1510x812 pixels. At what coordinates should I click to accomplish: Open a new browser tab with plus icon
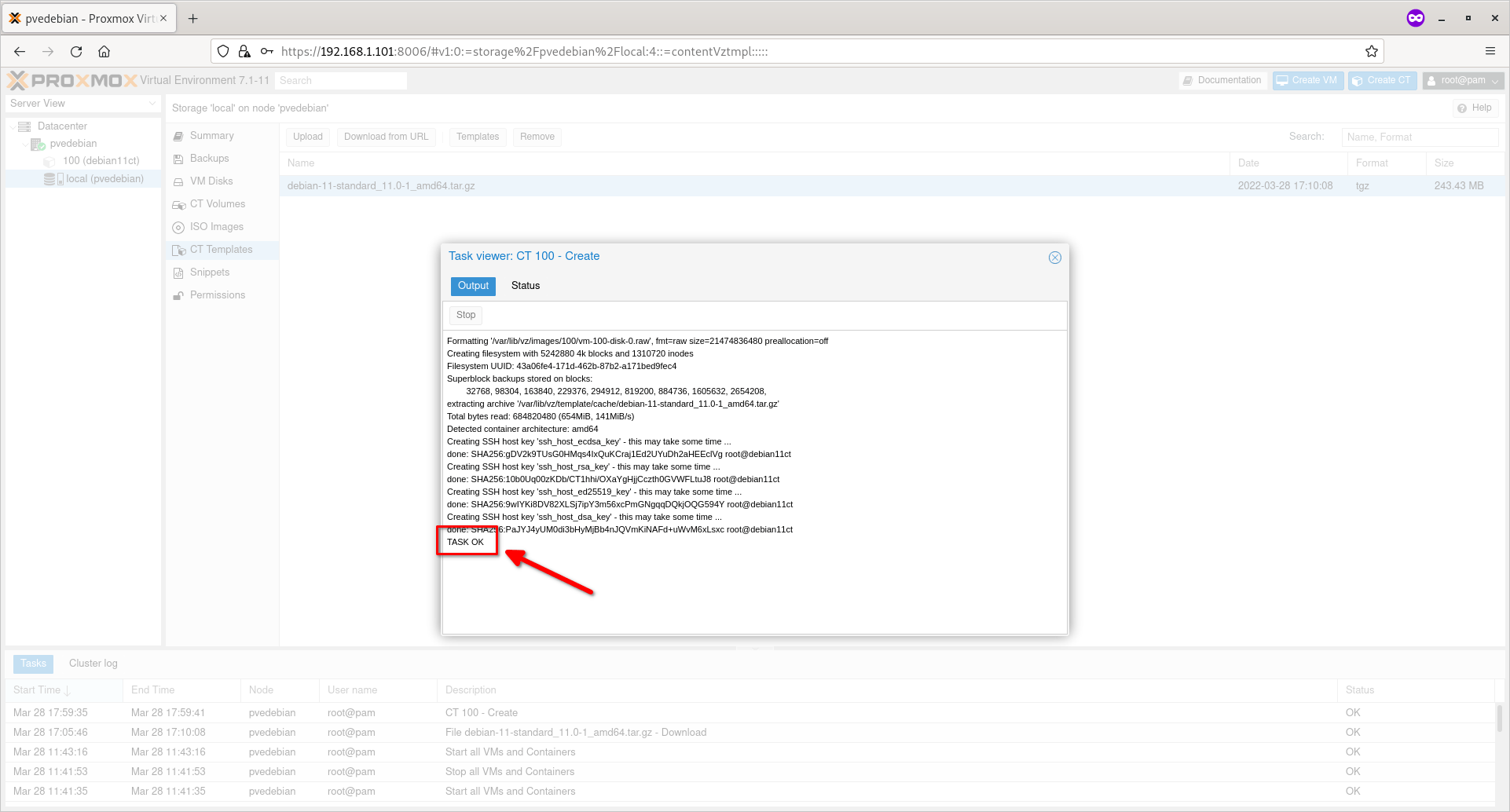(x=193, y=18)
